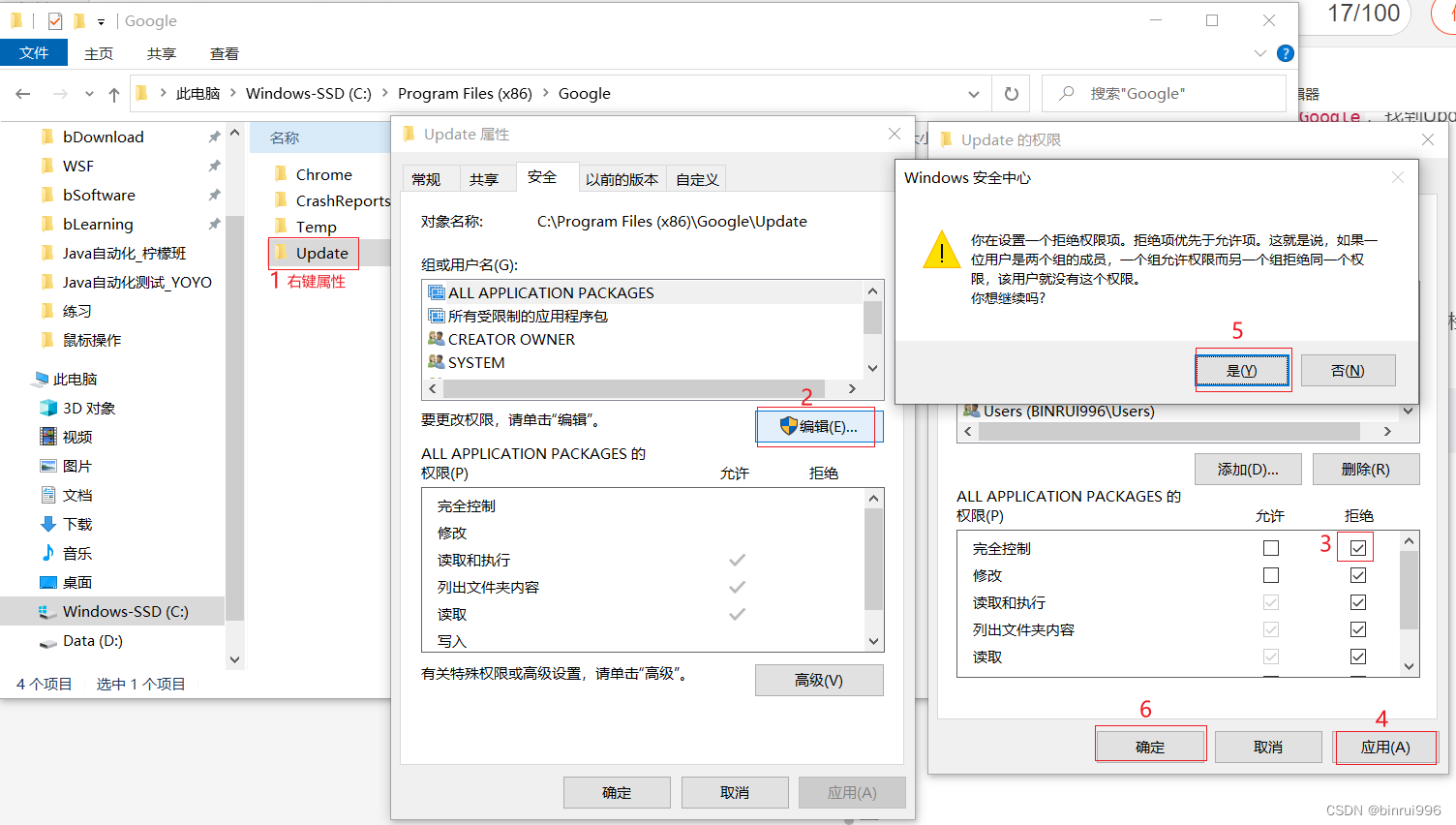Open recent locations dropdown arrow

coord(89,94)
